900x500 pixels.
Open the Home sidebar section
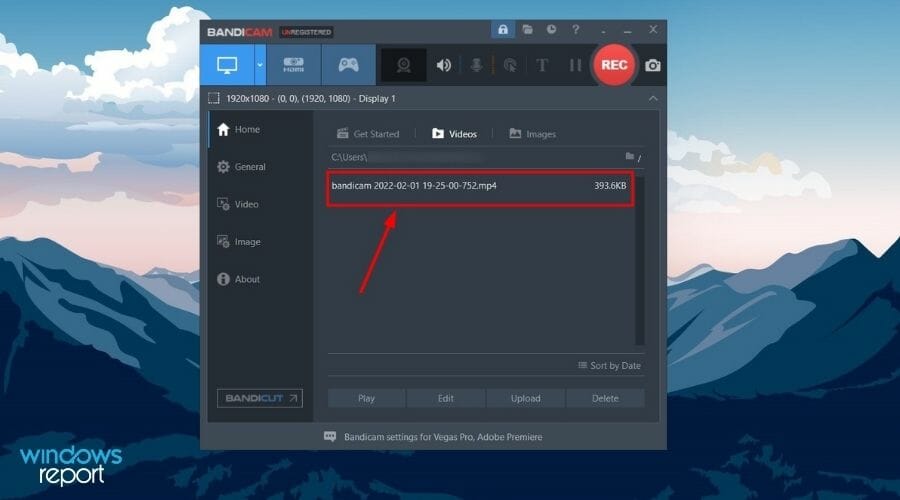261,129
